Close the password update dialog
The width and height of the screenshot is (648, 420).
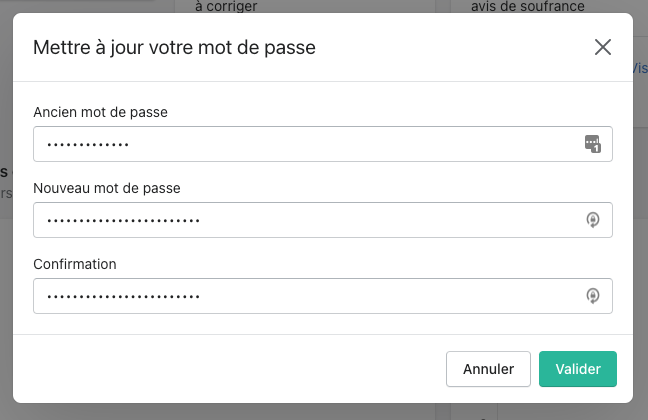tap(602, 47)
